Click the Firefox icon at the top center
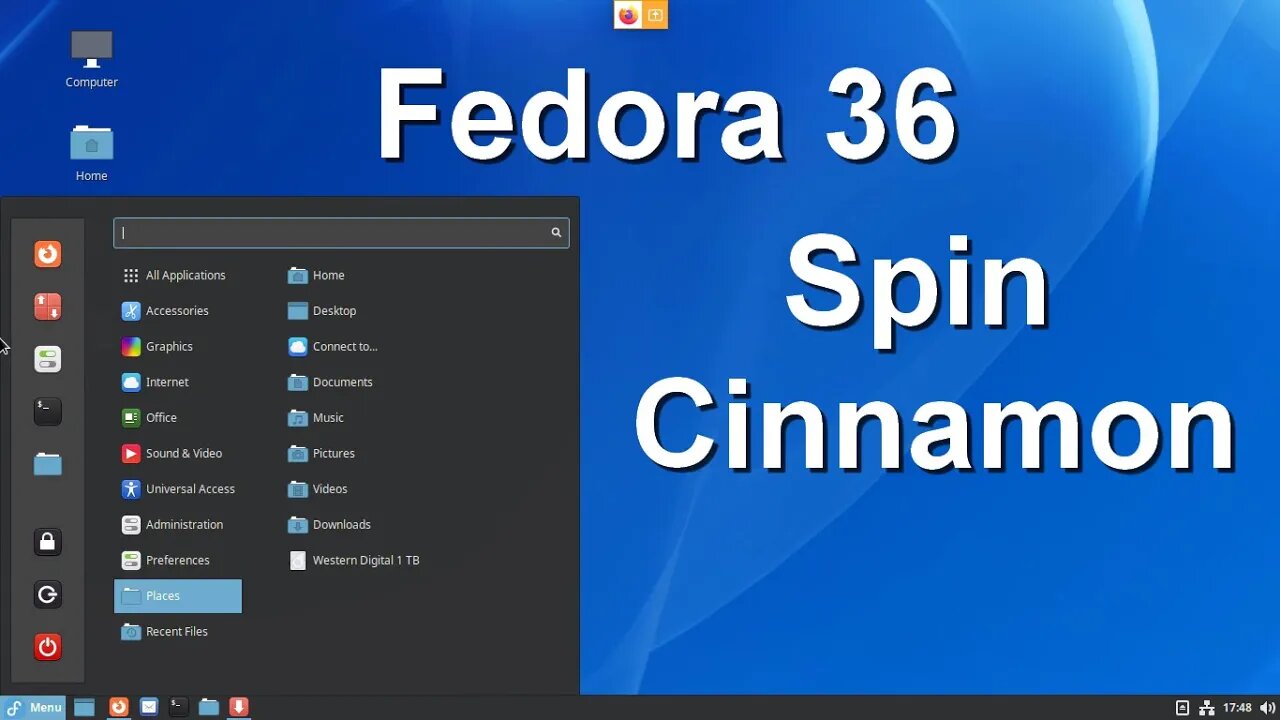The width and height of the screenshot is (1280, 720). (628, 15)
